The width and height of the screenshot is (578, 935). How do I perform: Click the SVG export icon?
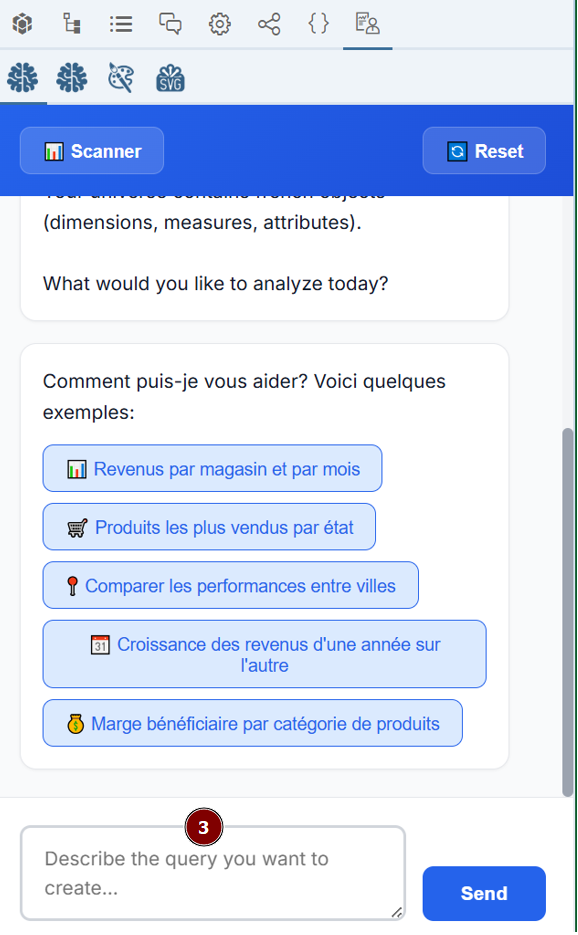(170, 77)
